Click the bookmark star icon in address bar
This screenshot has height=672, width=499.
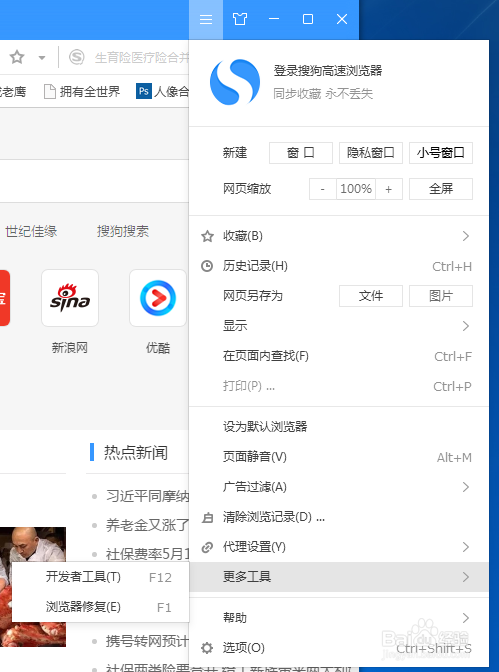coord(17,57)
